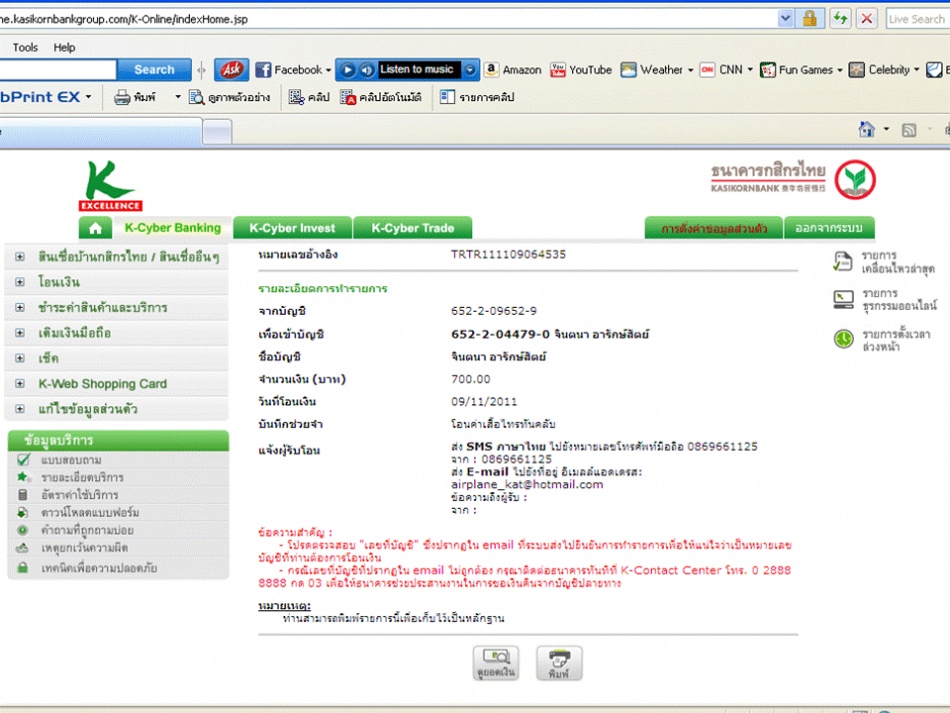Click the toolbar Search button

point(154,70)
